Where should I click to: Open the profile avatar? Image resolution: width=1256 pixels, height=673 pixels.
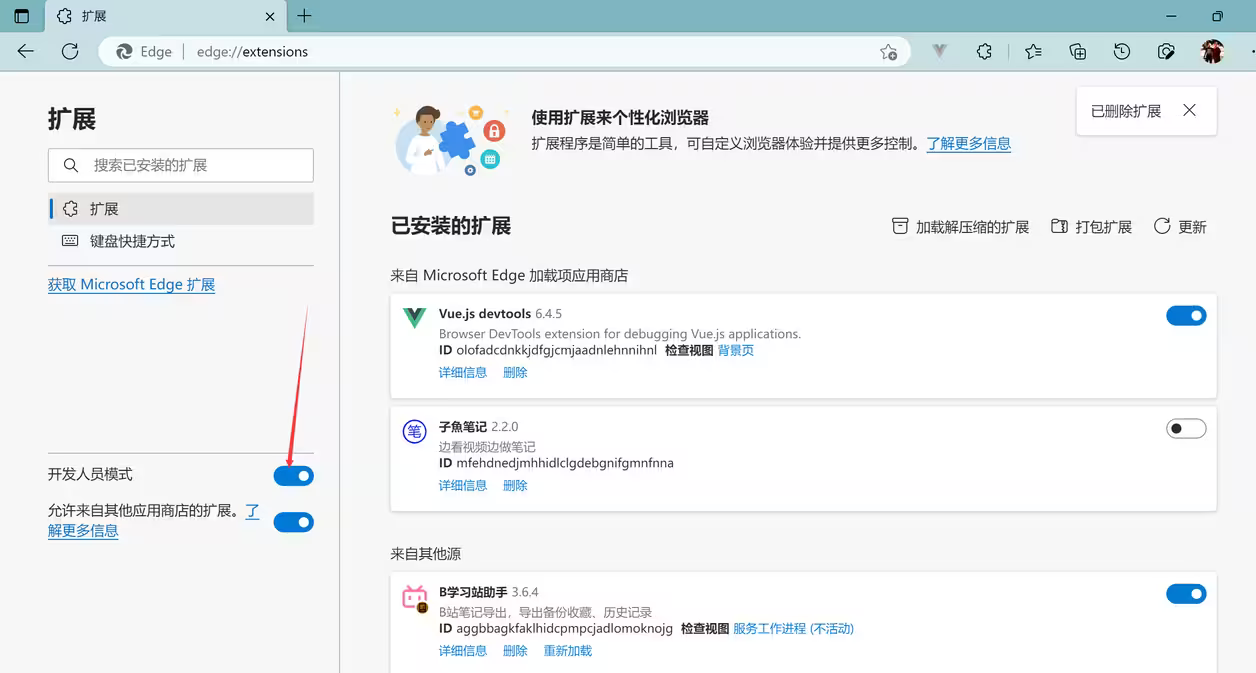coord(1212,52)
